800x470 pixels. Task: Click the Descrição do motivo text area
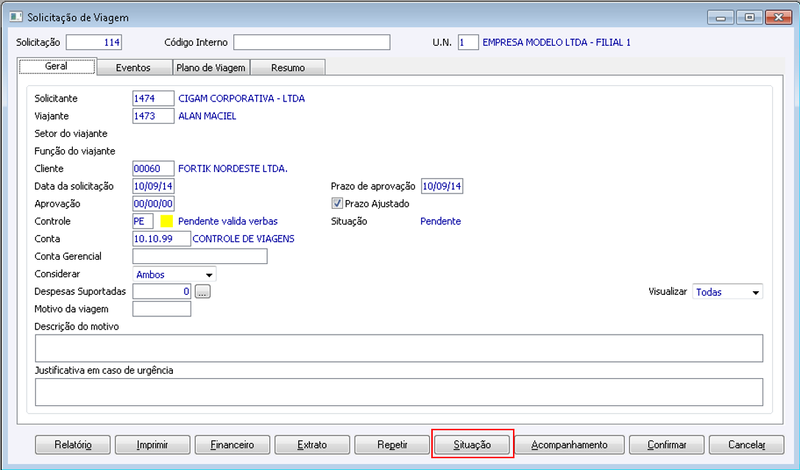pos(399,349)
